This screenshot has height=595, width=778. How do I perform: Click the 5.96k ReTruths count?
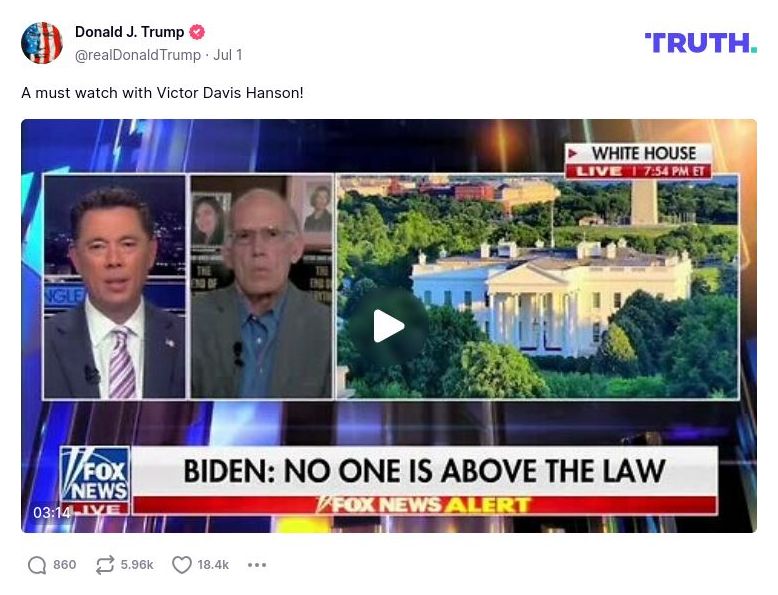pyautogui.click(x=137, y=565)
